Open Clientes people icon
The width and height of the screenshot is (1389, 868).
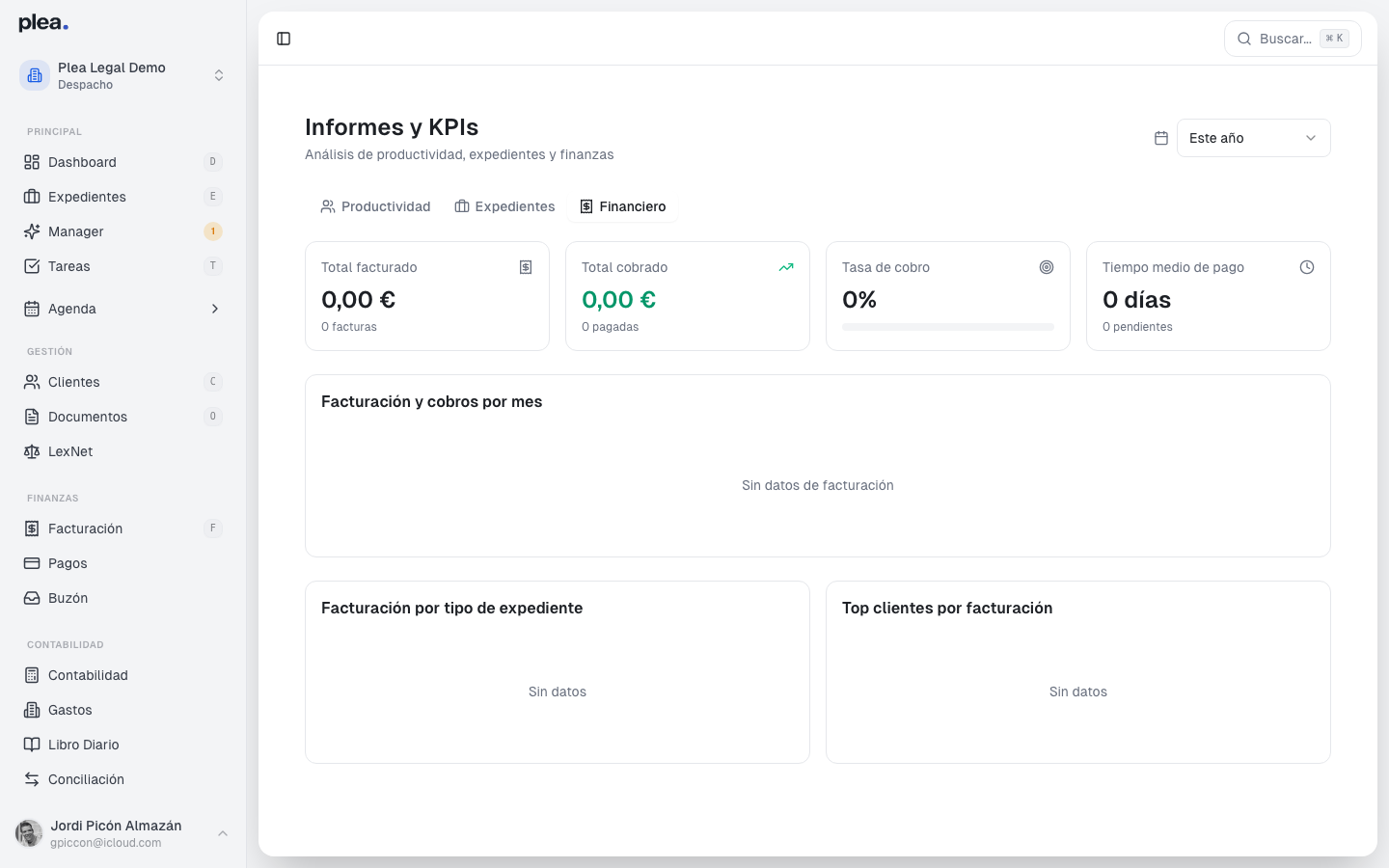coord(32,382)
